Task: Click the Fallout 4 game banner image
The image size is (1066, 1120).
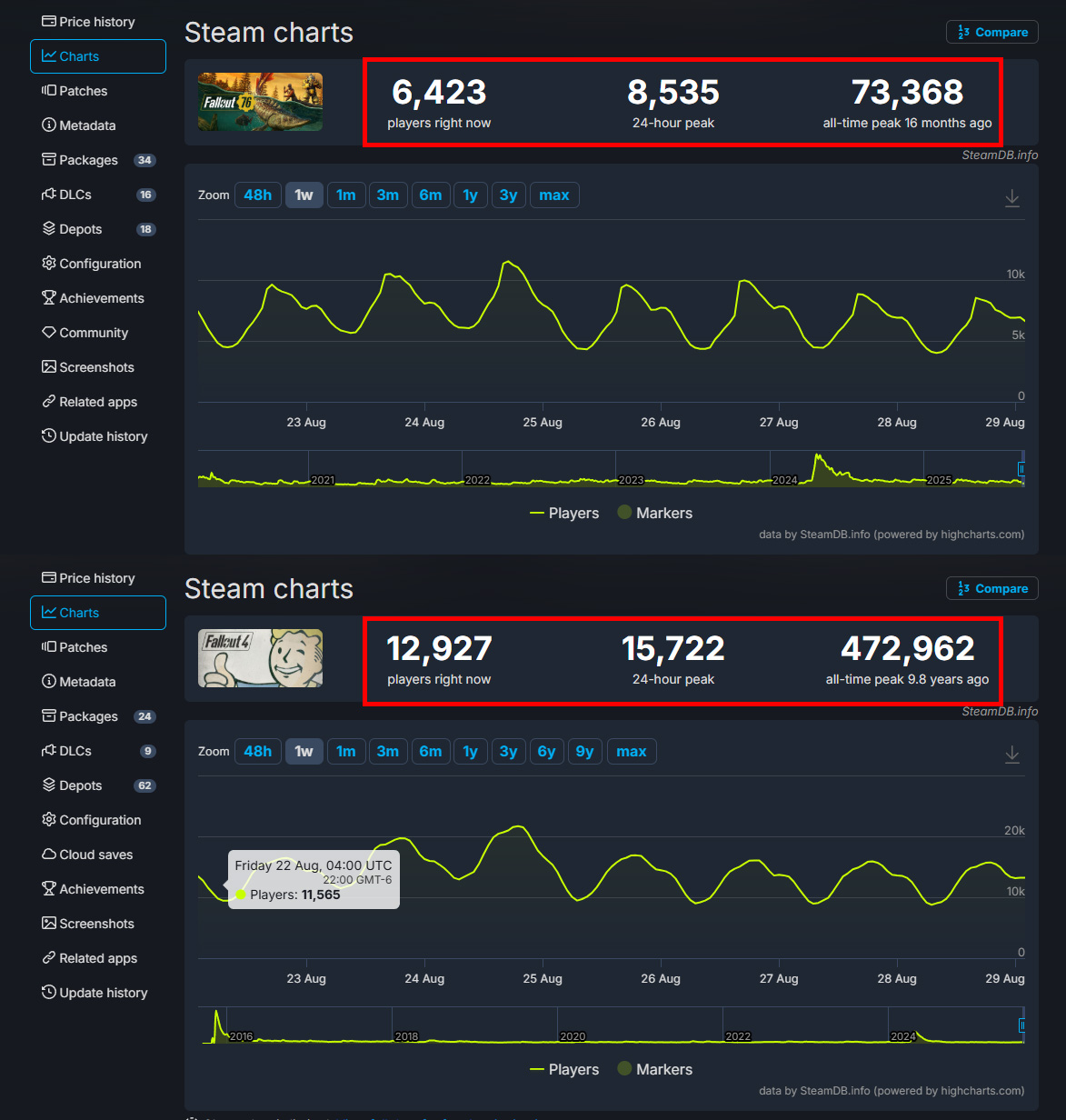Action: pyautogui.click(x=260, y=658)
